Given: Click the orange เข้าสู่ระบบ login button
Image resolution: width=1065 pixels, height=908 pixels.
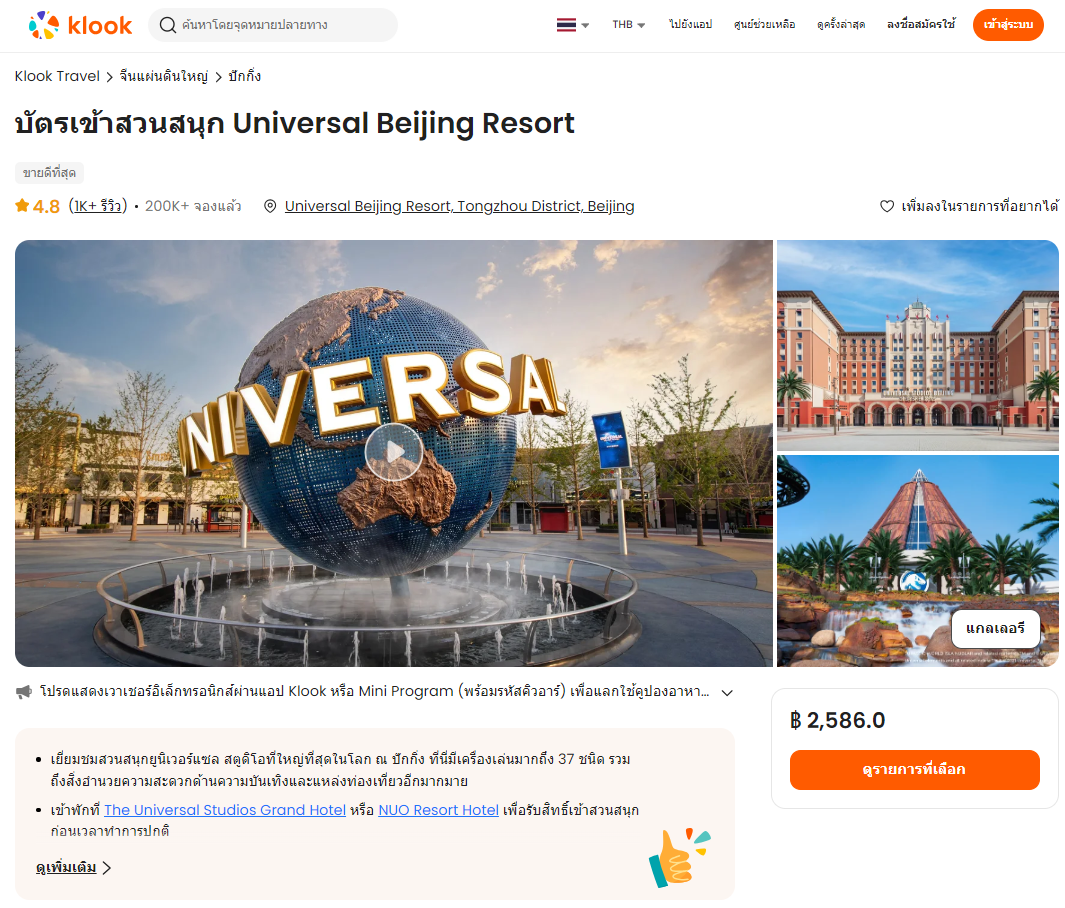Looking at the screenshot, I should click(1008, 25).
